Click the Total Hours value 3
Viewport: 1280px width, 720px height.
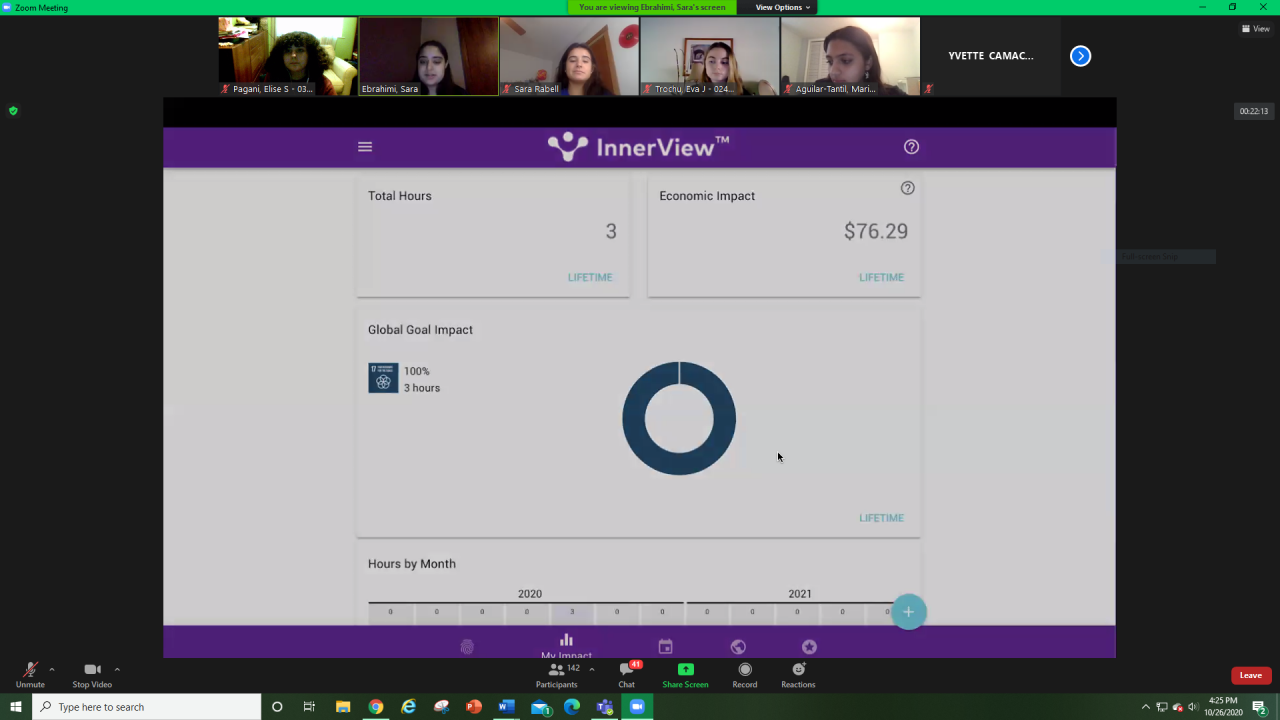[x=611, y=231]
